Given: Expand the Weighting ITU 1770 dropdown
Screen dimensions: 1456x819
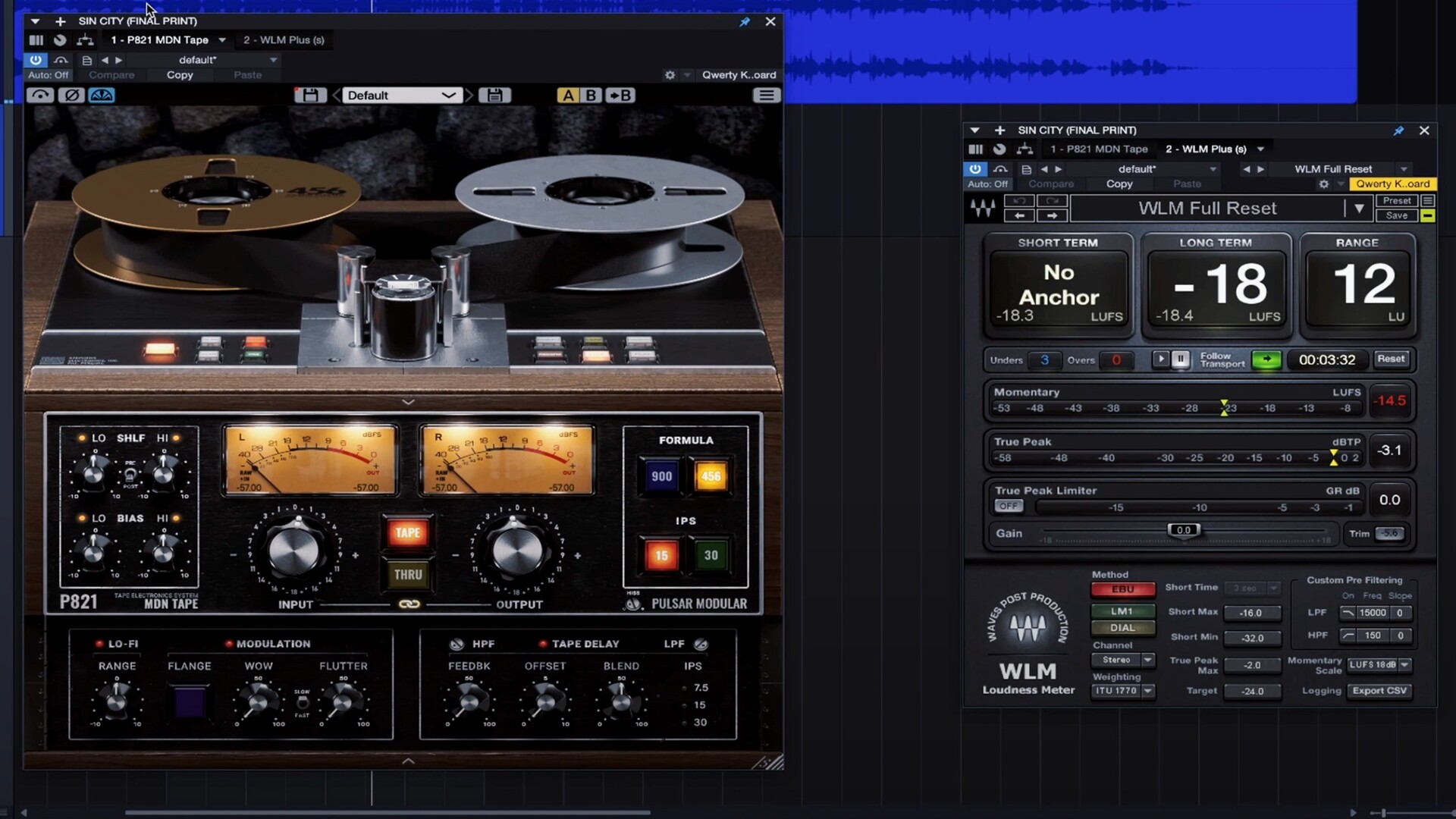Looking at the screenshot, I should [1123, 691].
